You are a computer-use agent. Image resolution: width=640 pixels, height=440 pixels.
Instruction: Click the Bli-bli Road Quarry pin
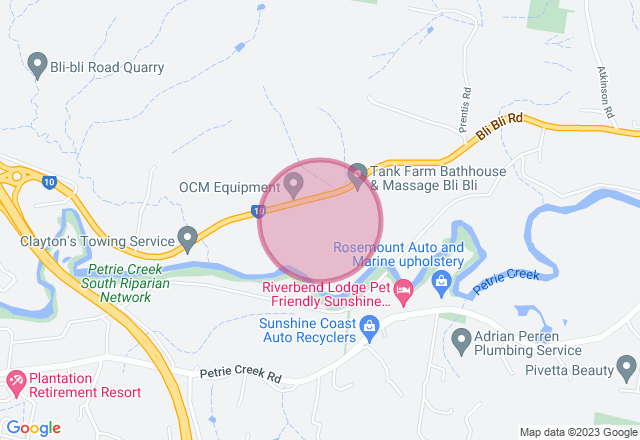click(x=37, y=66)
